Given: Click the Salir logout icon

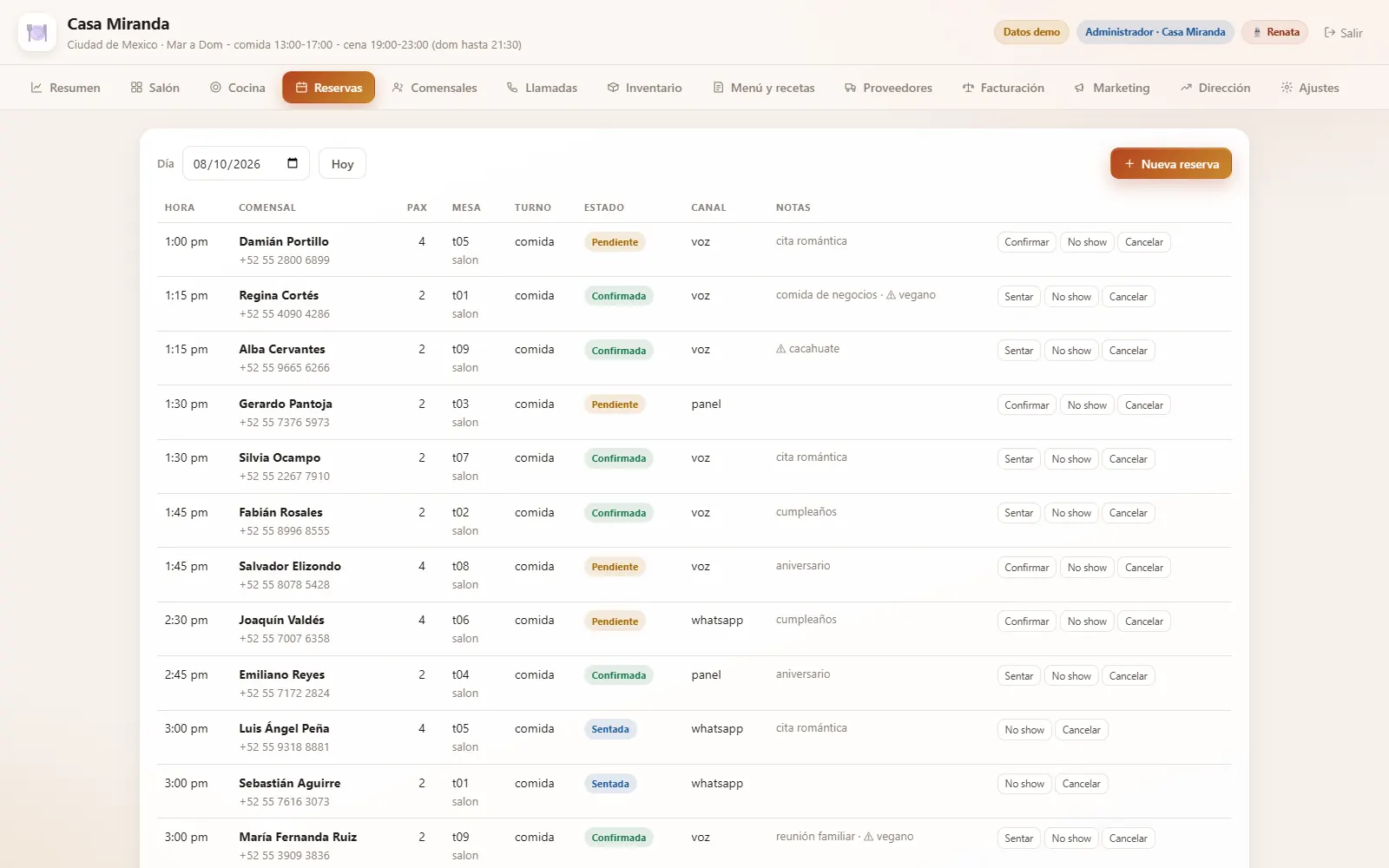Looking at the screenshot, I should click(x=1329, y=33).
